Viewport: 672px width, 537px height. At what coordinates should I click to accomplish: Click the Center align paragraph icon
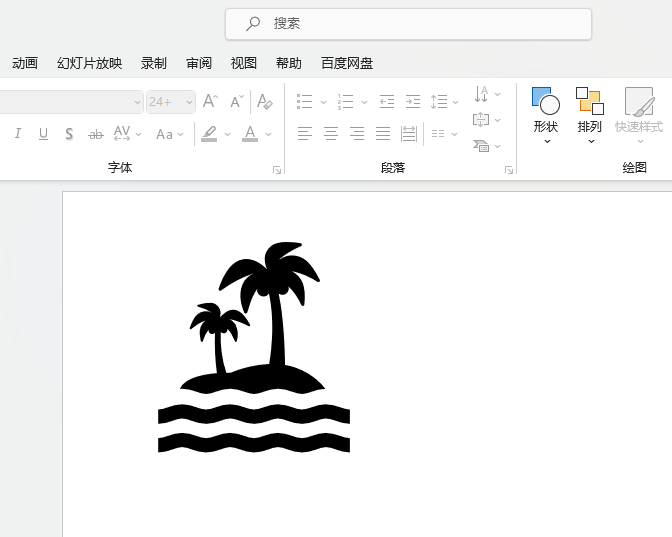coord(331,134)
